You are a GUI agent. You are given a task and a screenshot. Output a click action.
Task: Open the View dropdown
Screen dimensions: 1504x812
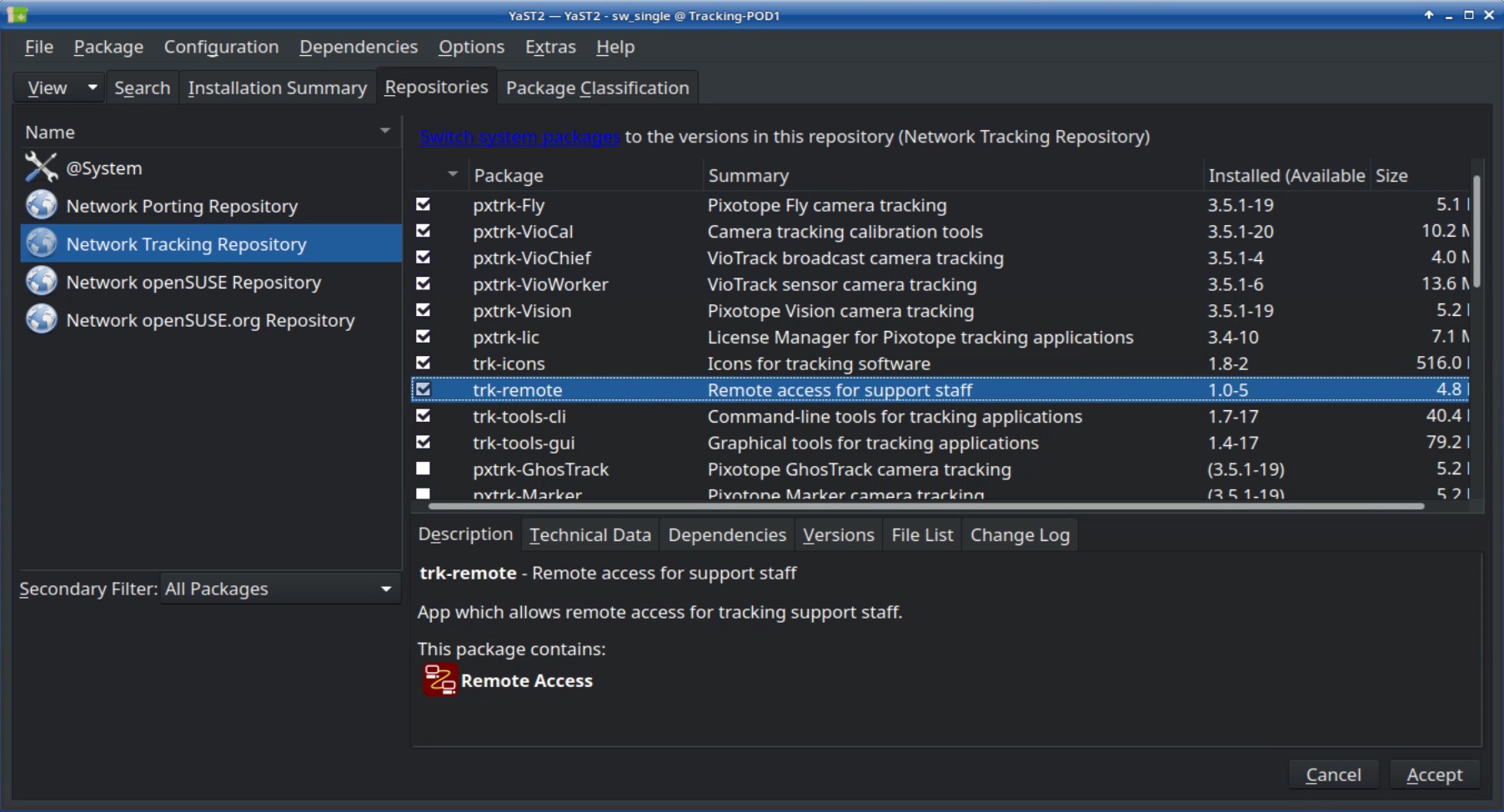(x=58, y=87)
